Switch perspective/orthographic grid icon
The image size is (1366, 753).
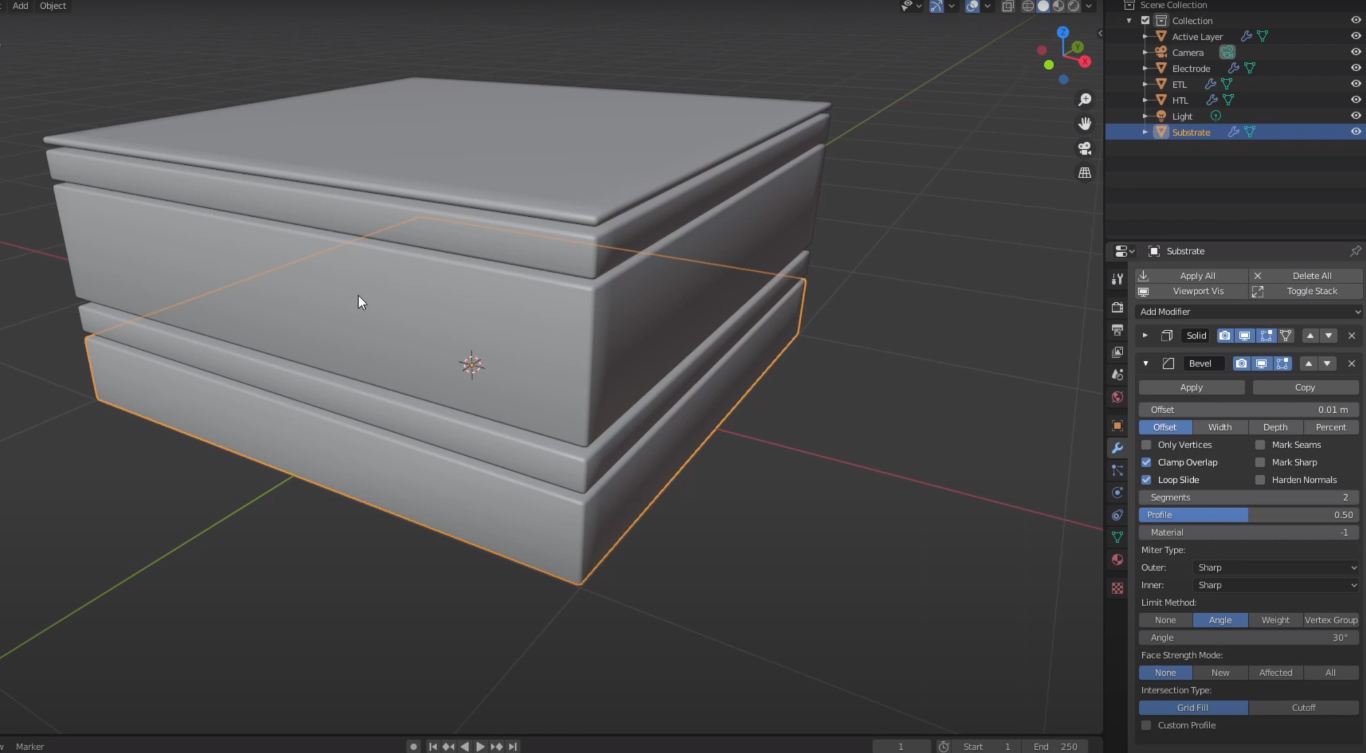point(1084,173)
